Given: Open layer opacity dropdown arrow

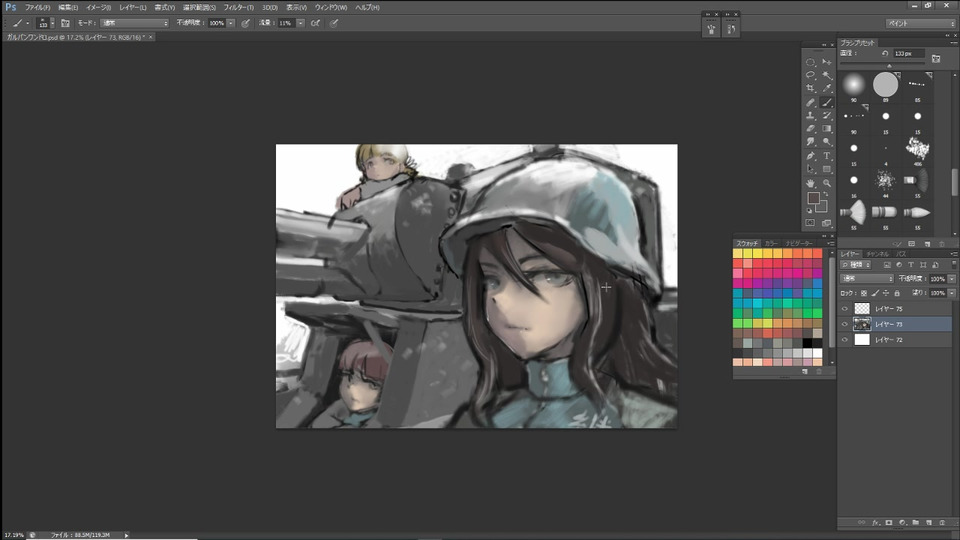Looking at the screenshot, I should click(x=952, y=279).
